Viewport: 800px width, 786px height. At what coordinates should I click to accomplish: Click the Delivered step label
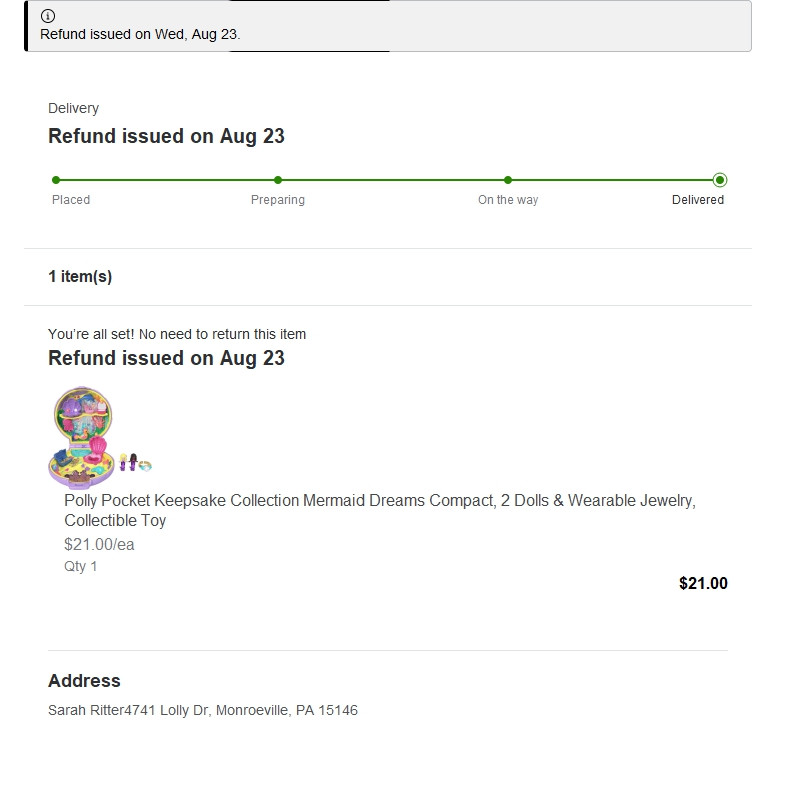(x=697, y=200)
